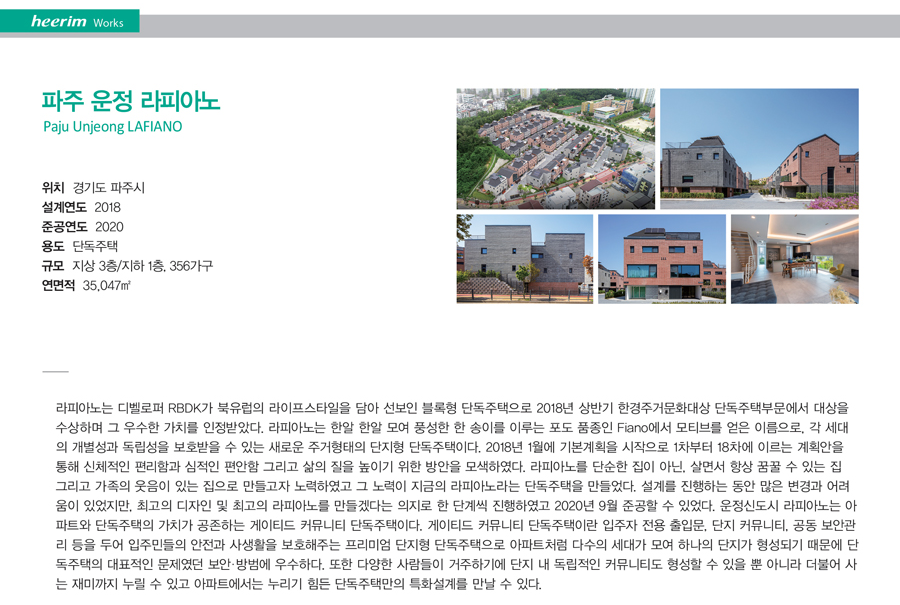This screenshot has height=605, width=900.
Task: Select the 2018 design year value
Action: pos(108,207)
